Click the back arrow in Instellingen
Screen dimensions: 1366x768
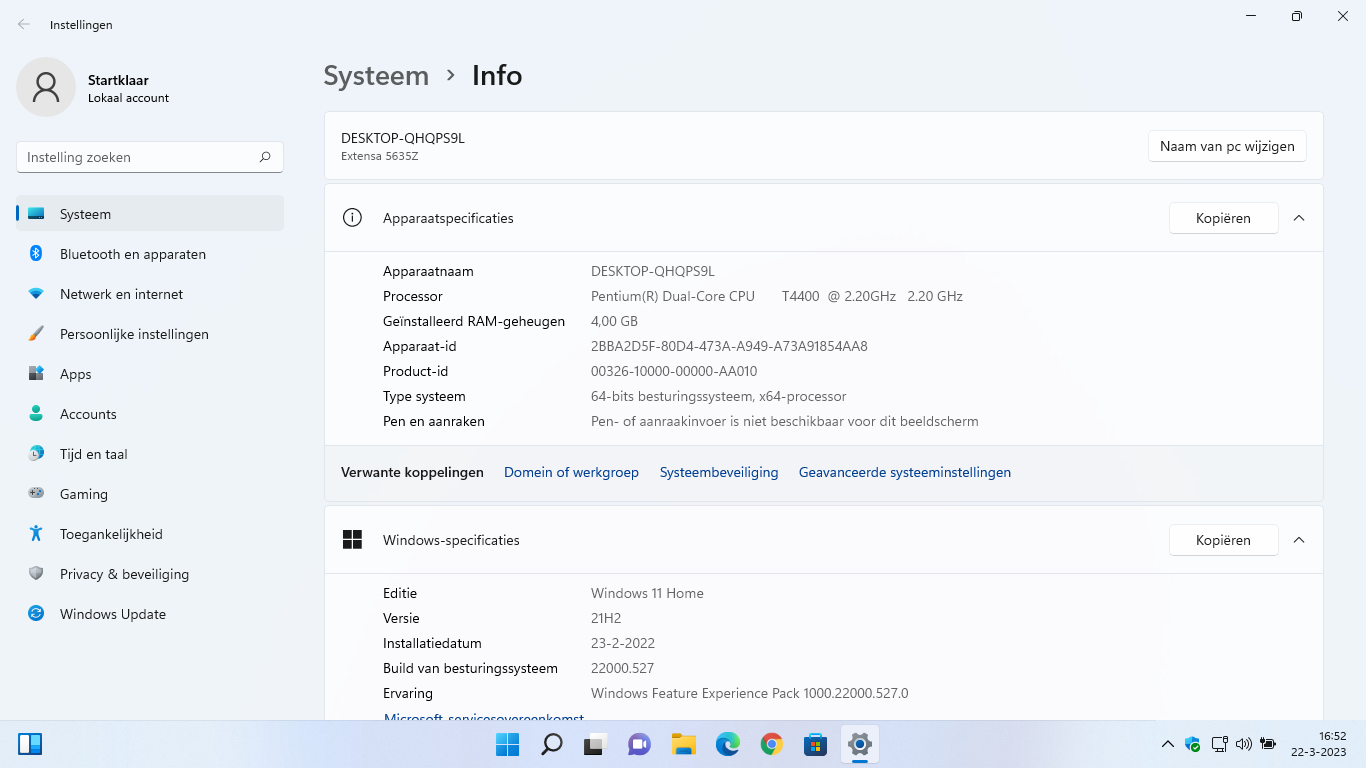[x=24, y=24]
